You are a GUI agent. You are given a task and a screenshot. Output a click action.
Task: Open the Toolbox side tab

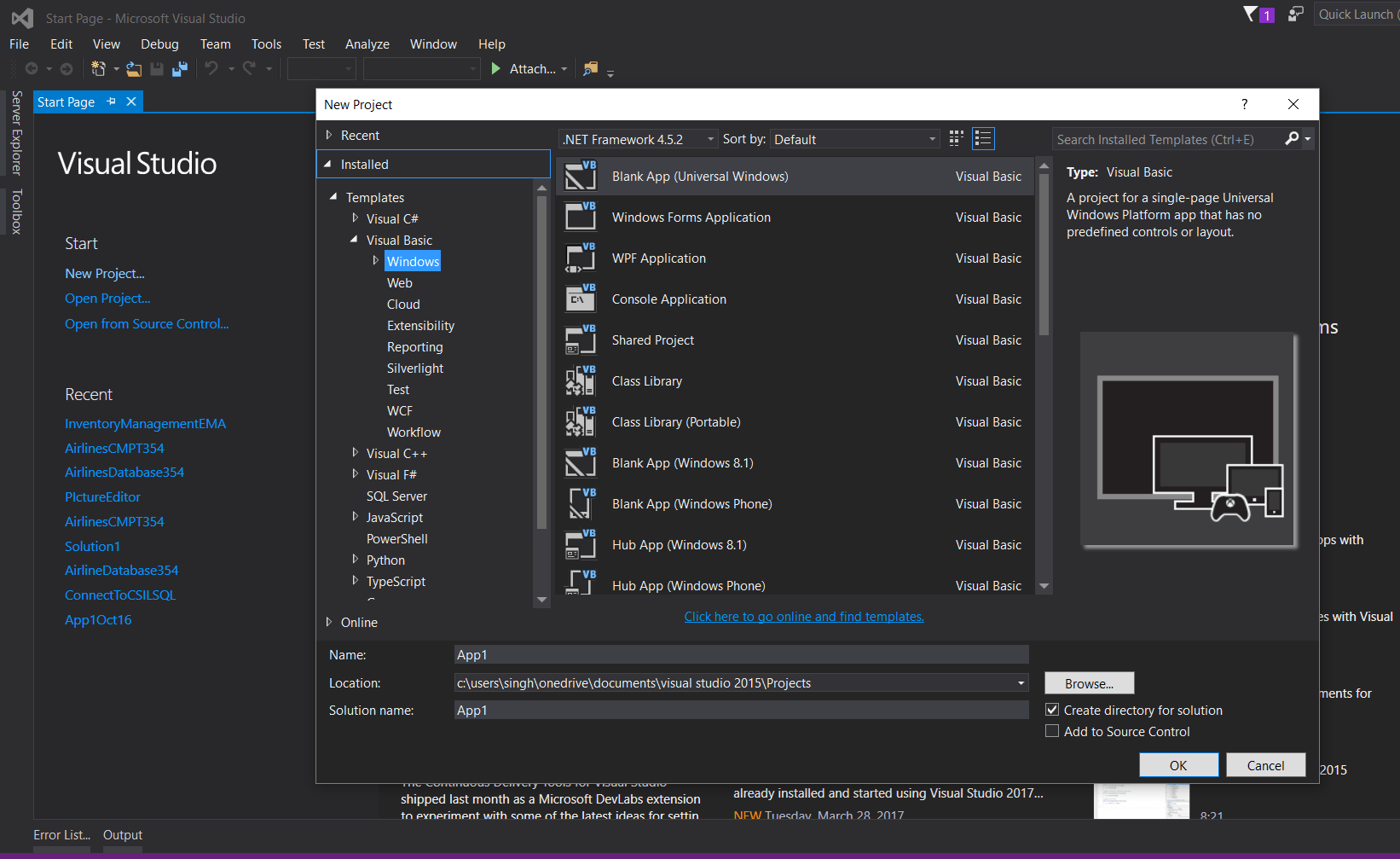[x=16, y=211]
